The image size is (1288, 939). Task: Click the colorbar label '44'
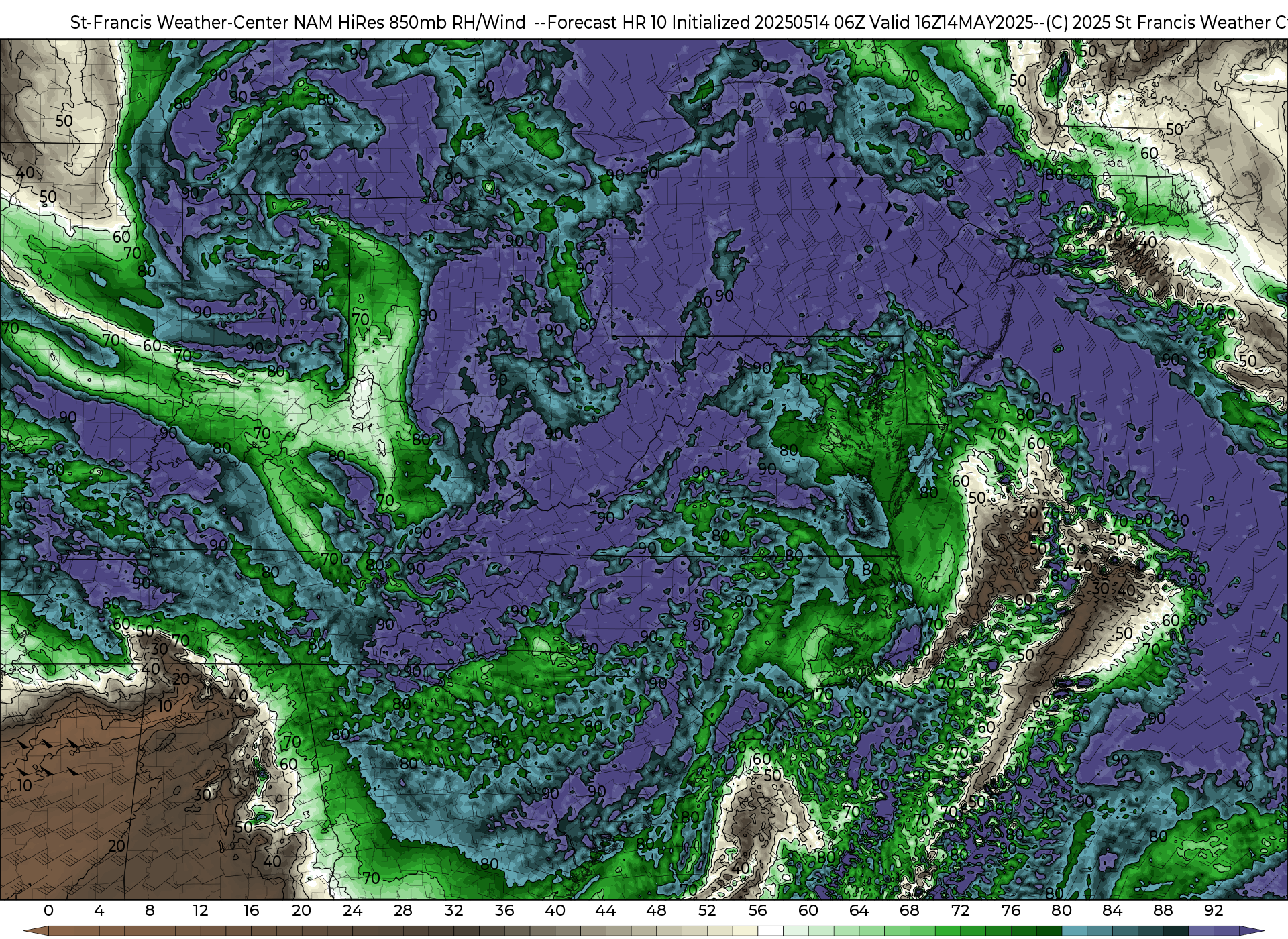pos(606,910)
